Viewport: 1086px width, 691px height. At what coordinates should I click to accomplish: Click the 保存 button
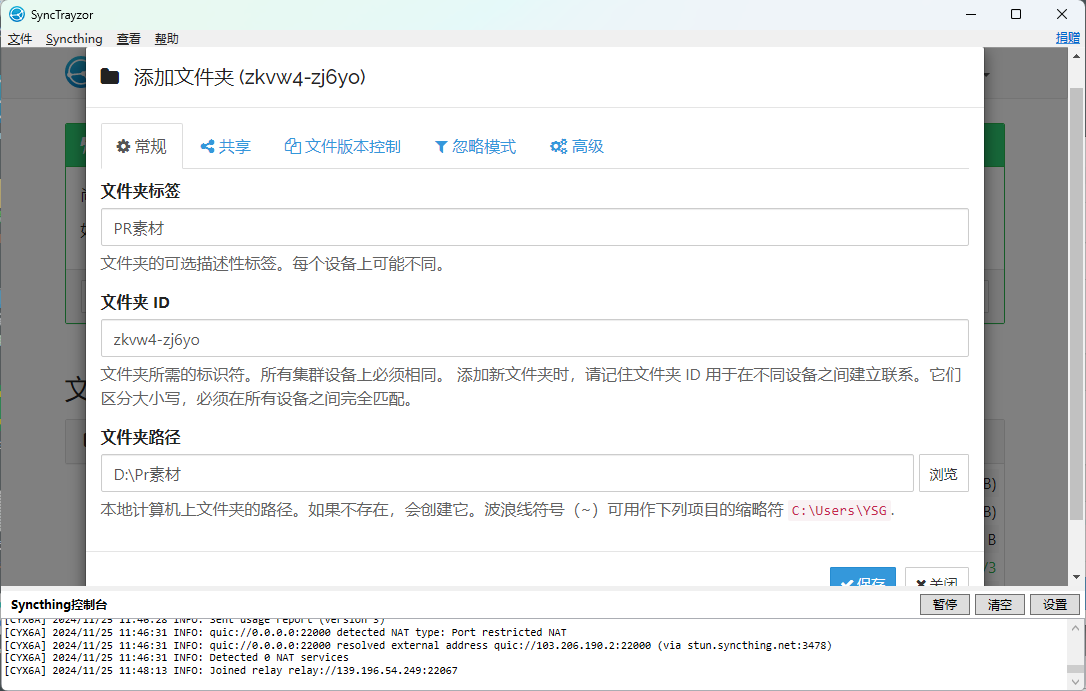pos(862,578)
